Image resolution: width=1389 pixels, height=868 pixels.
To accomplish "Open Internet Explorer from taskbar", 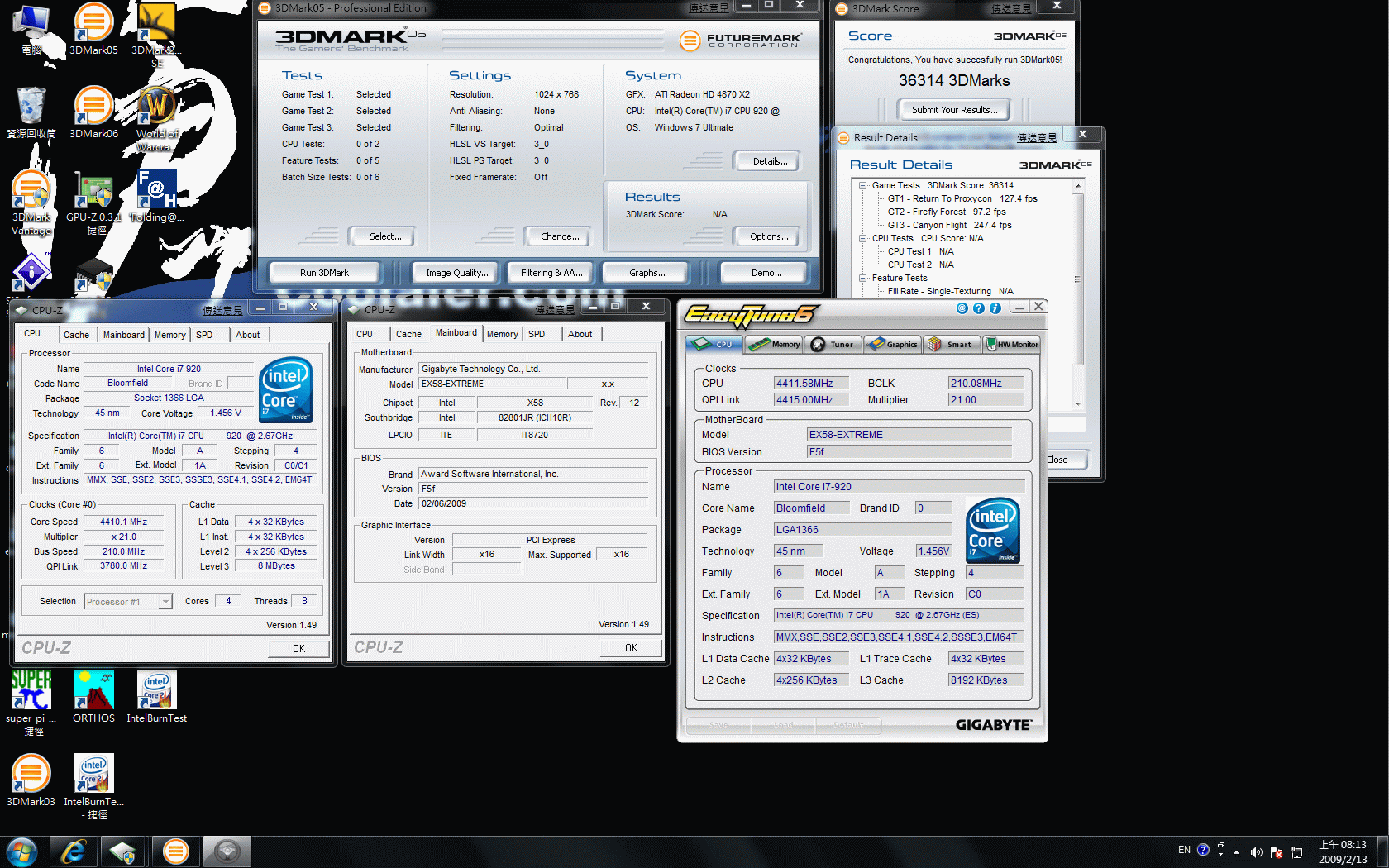I will click(73, 851).
